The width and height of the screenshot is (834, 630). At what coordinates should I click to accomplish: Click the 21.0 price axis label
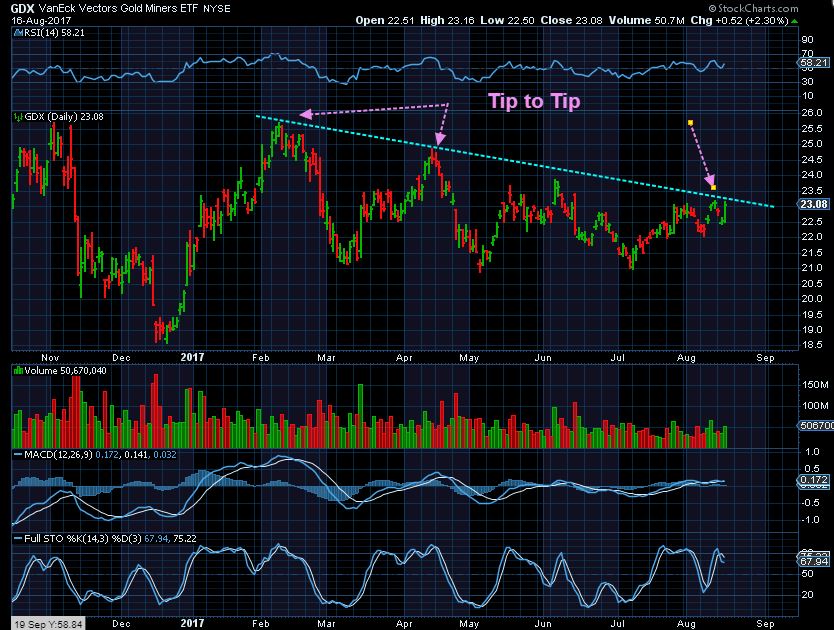coord(812,268)
